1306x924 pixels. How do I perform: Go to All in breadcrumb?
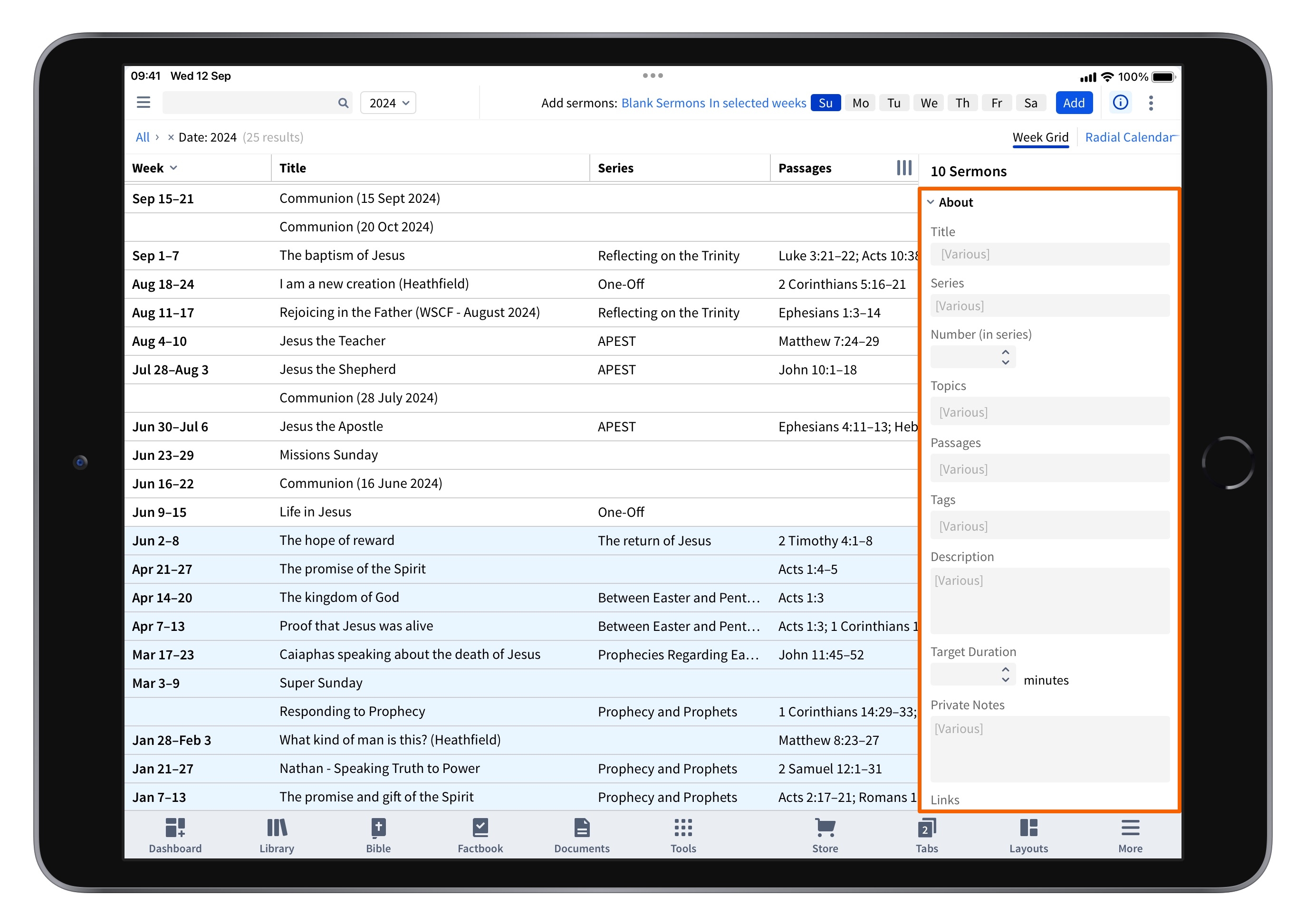[x=142, y=137]
